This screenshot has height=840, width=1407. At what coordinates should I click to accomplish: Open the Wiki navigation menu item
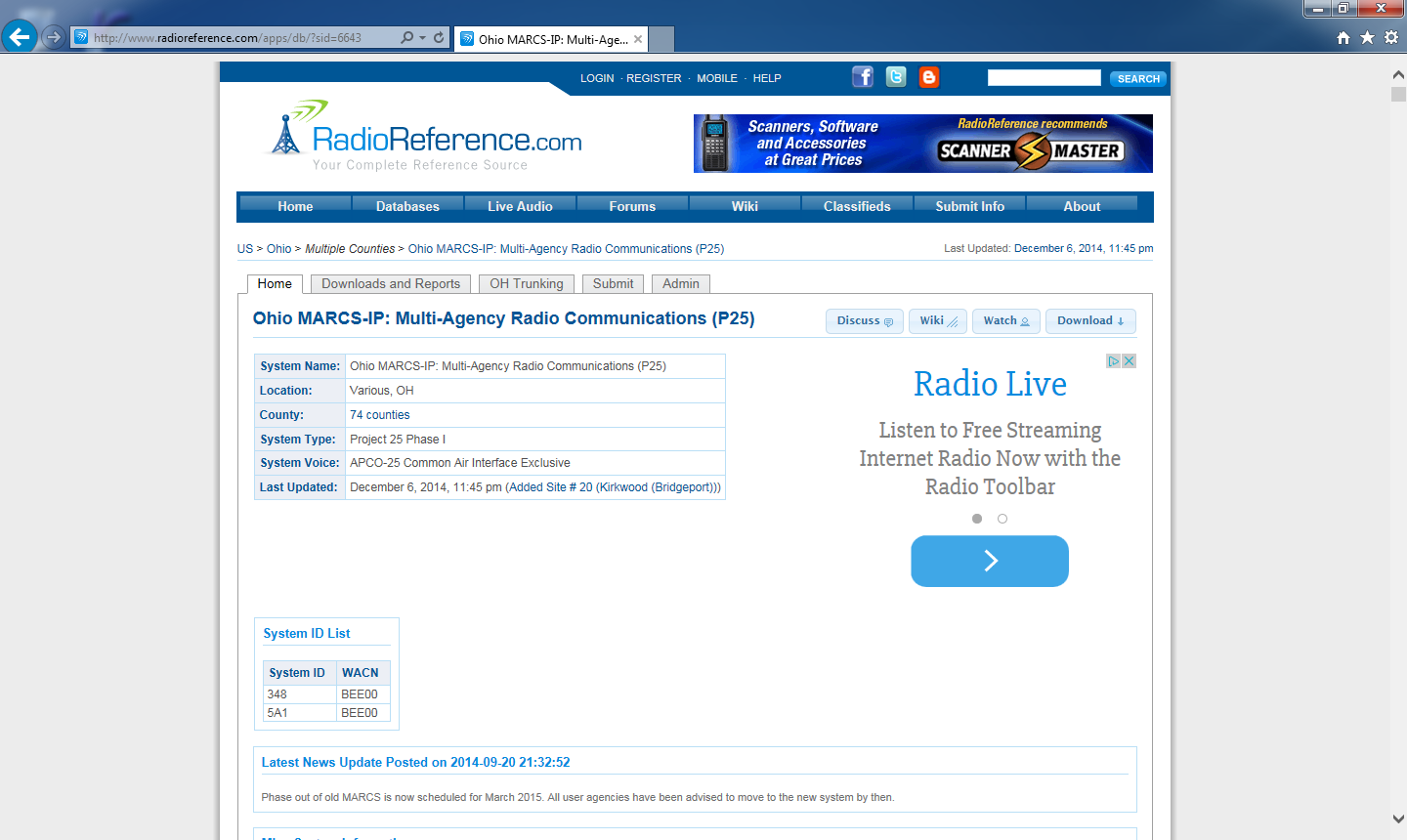click(x=745, y=206)
